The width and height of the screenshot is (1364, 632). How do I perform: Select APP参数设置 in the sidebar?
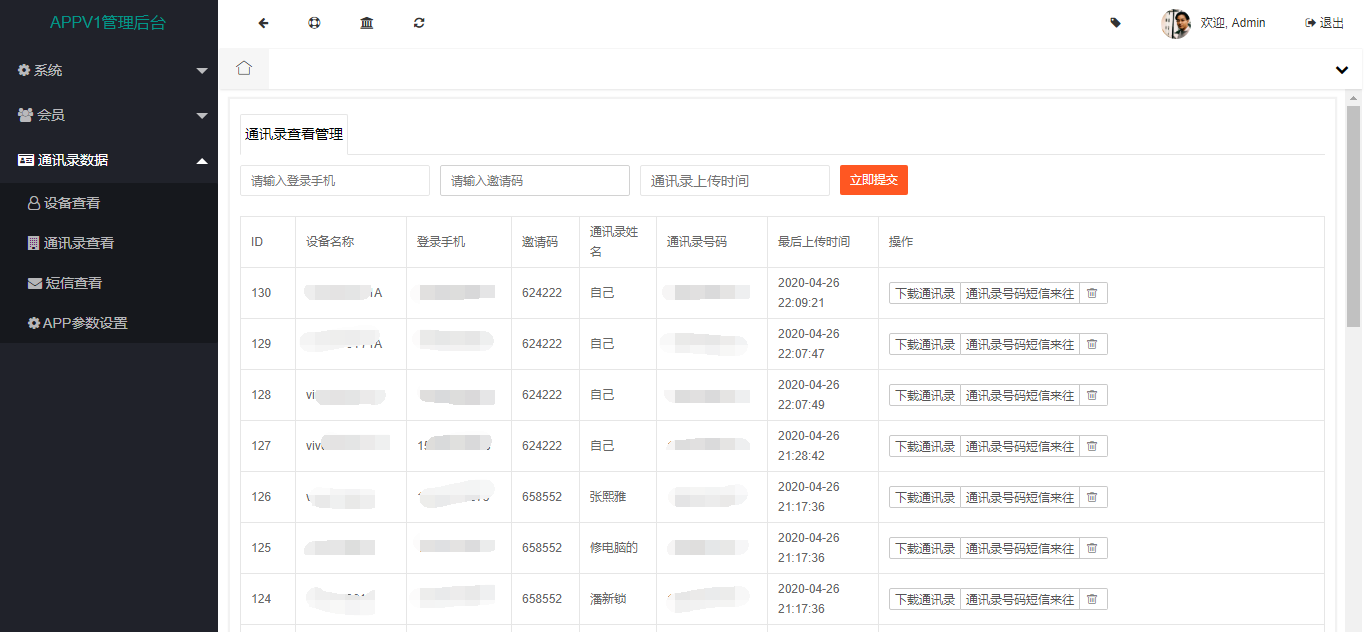click(x=85, y=323)
